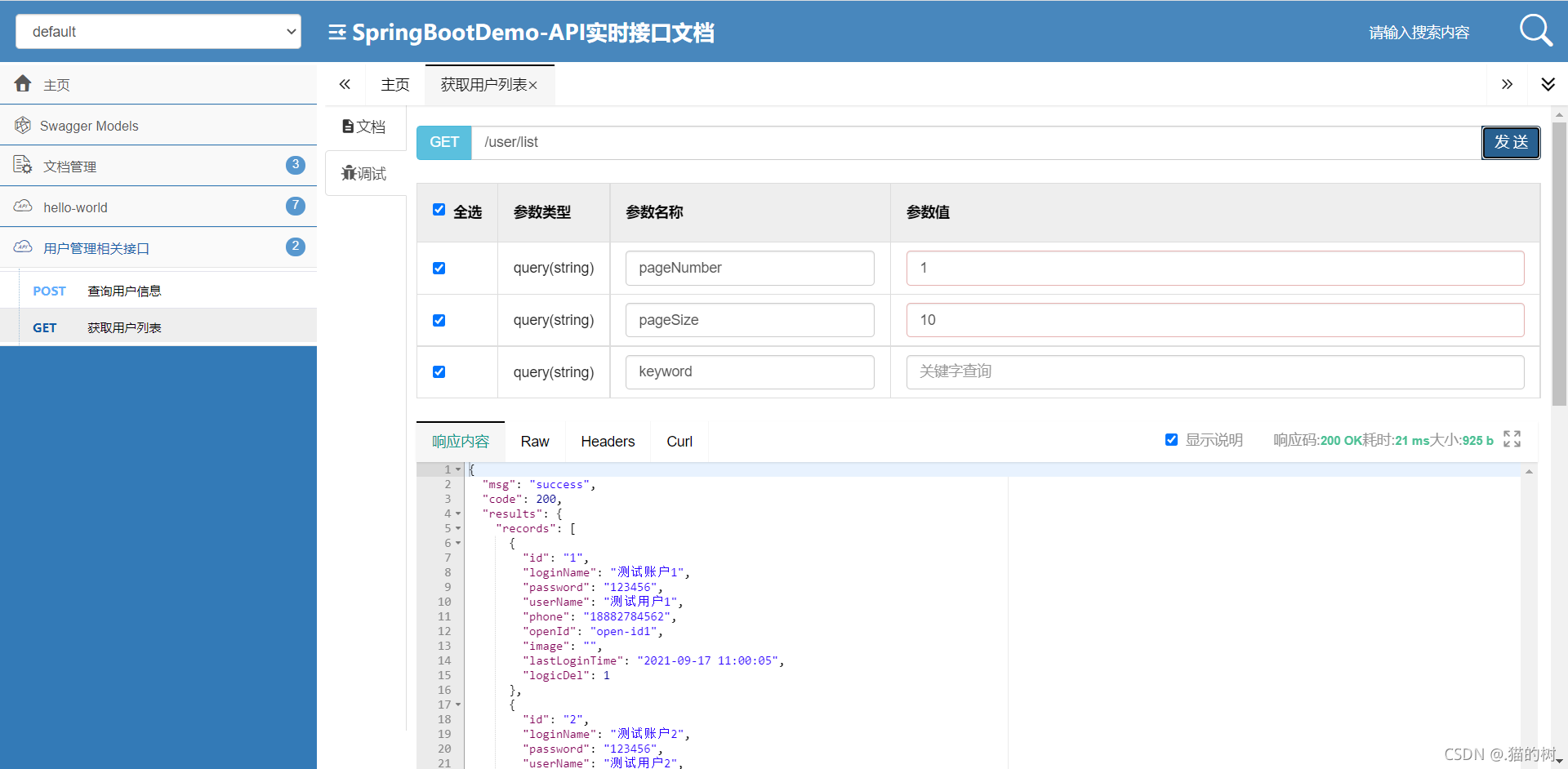Click the search magnifier icon
This screenshot has width=1568, height=769.
pyautogui.click(x=1535, y=31)
